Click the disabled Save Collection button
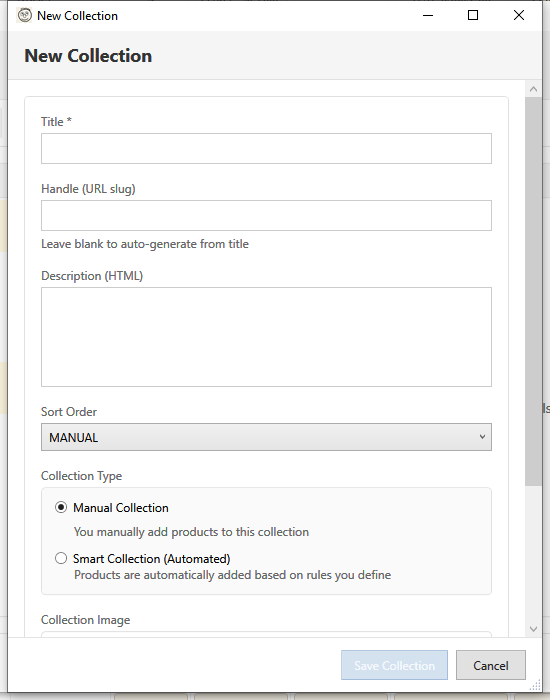The height and width of the screenshot is (700, 550). [394, 665]
